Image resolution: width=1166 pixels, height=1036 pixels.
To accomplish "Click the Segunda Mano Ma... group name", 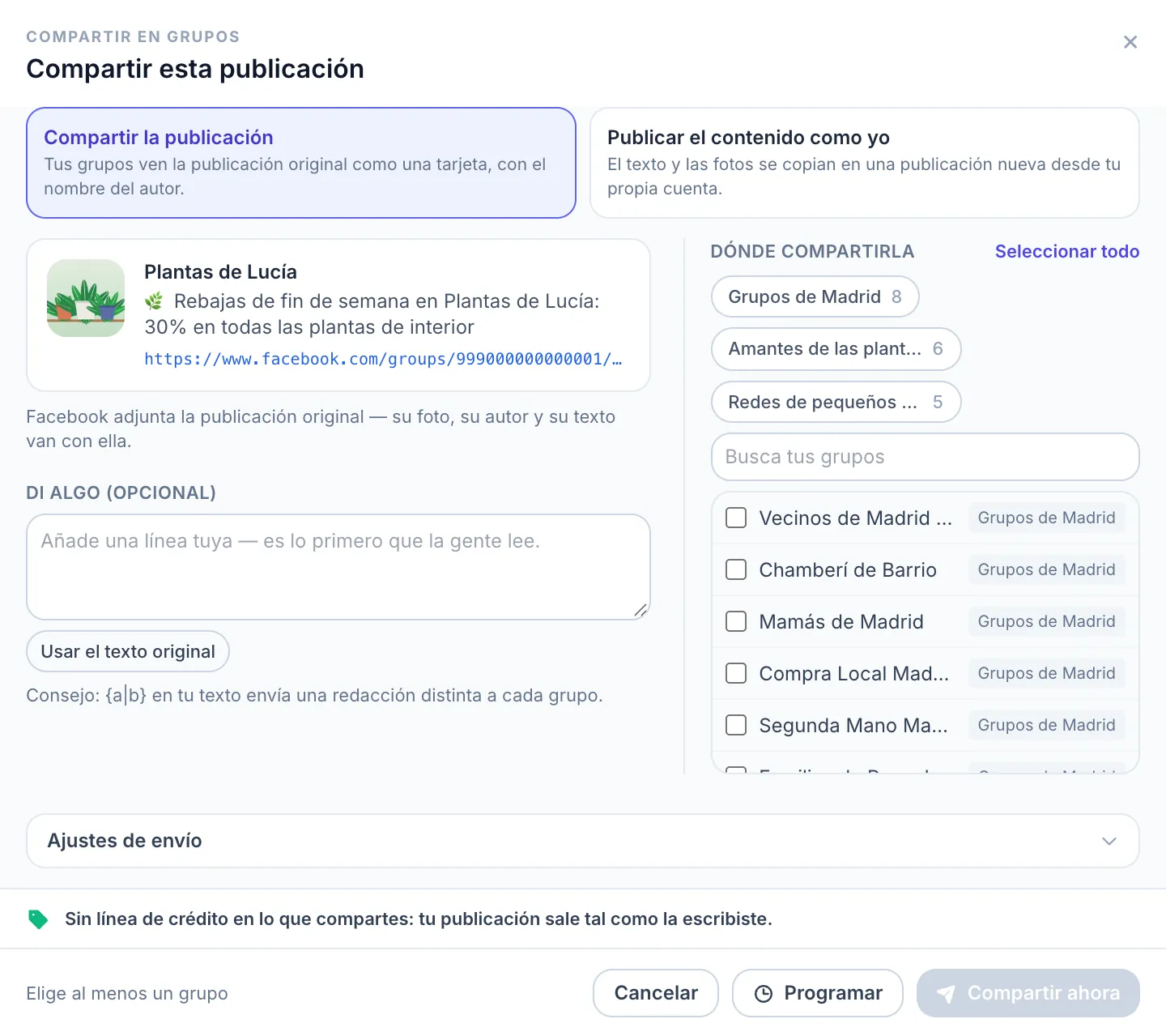I will pyautogui.click(x=853, y=725).
